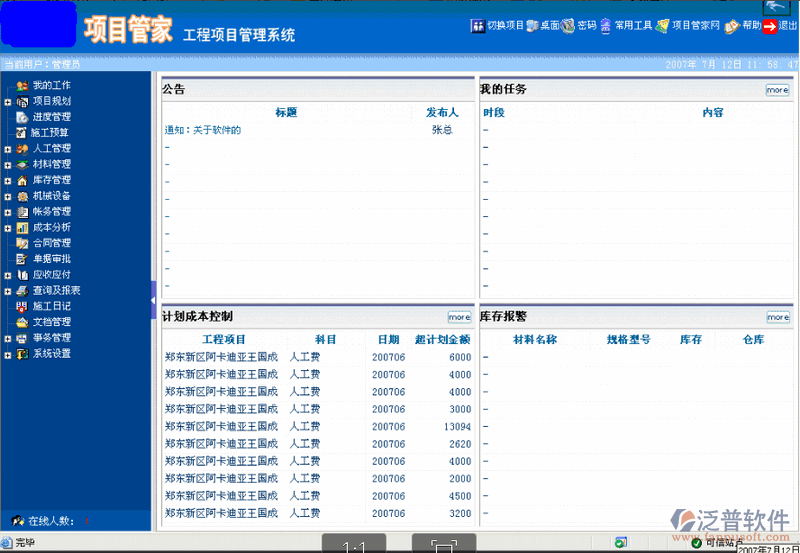800x553 pixels.
Task: Click the more button in 计划成本控制 panel
Action: 459,317
